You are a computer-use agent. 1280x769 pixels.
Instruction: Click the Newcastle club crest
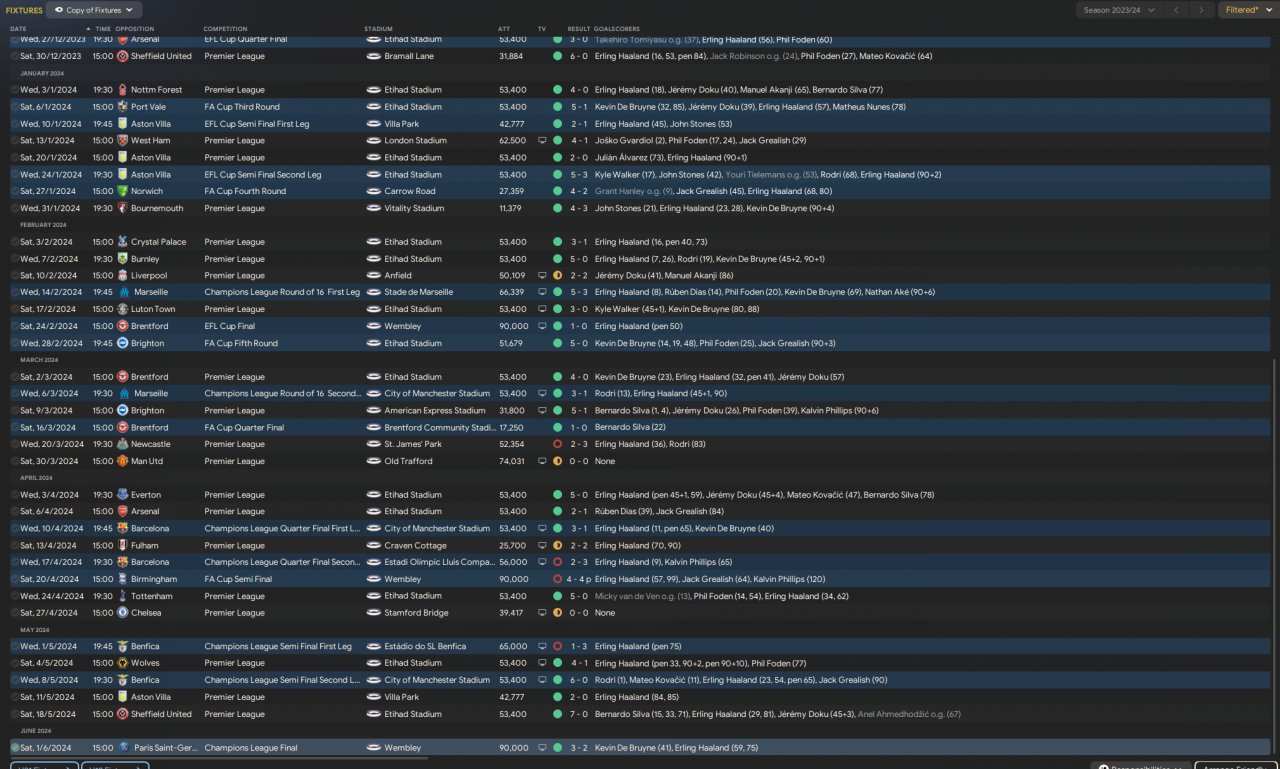coord(123,444)
